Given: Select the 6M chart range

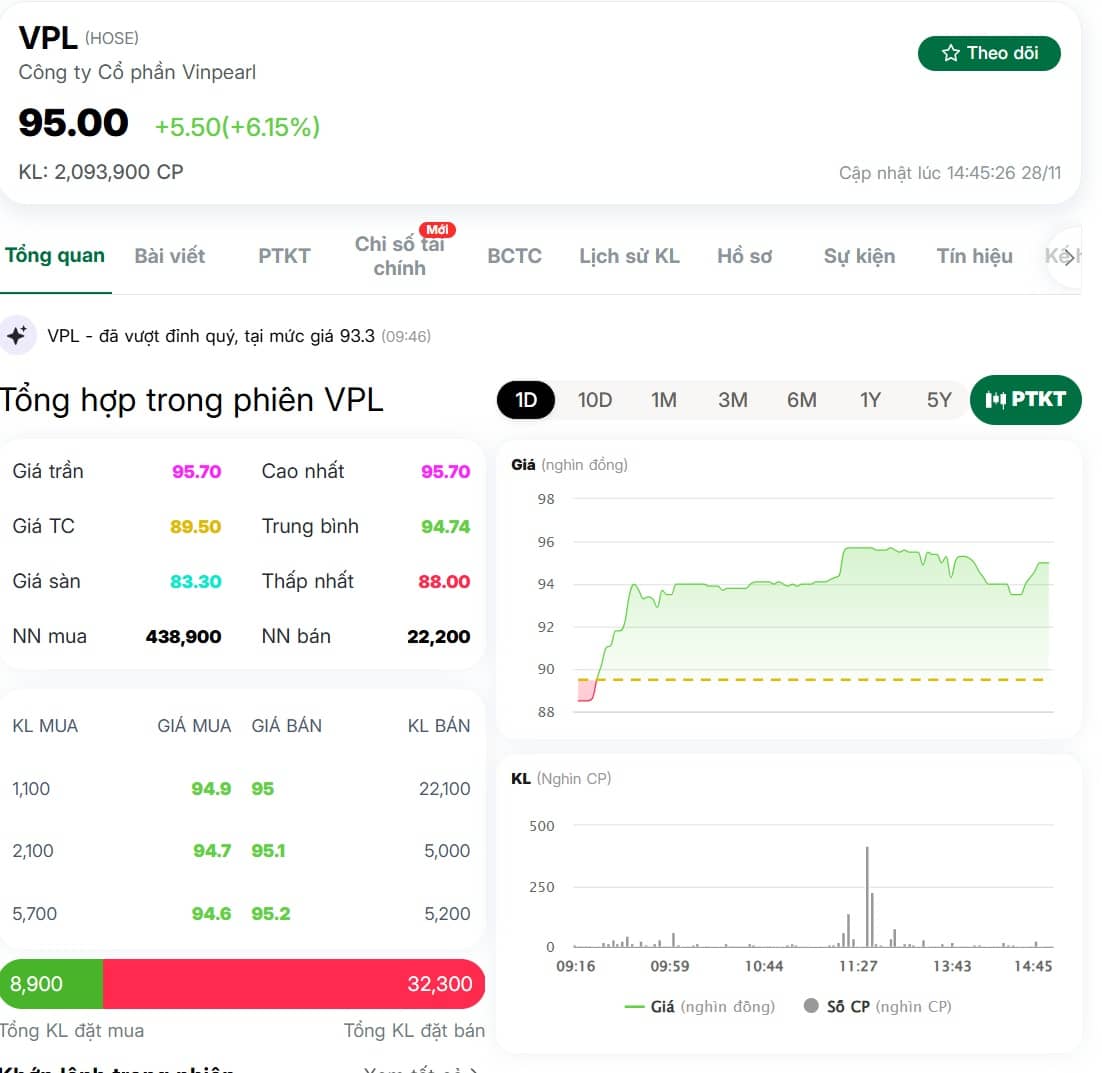Looking at the screenshot, I should point(801,400).
